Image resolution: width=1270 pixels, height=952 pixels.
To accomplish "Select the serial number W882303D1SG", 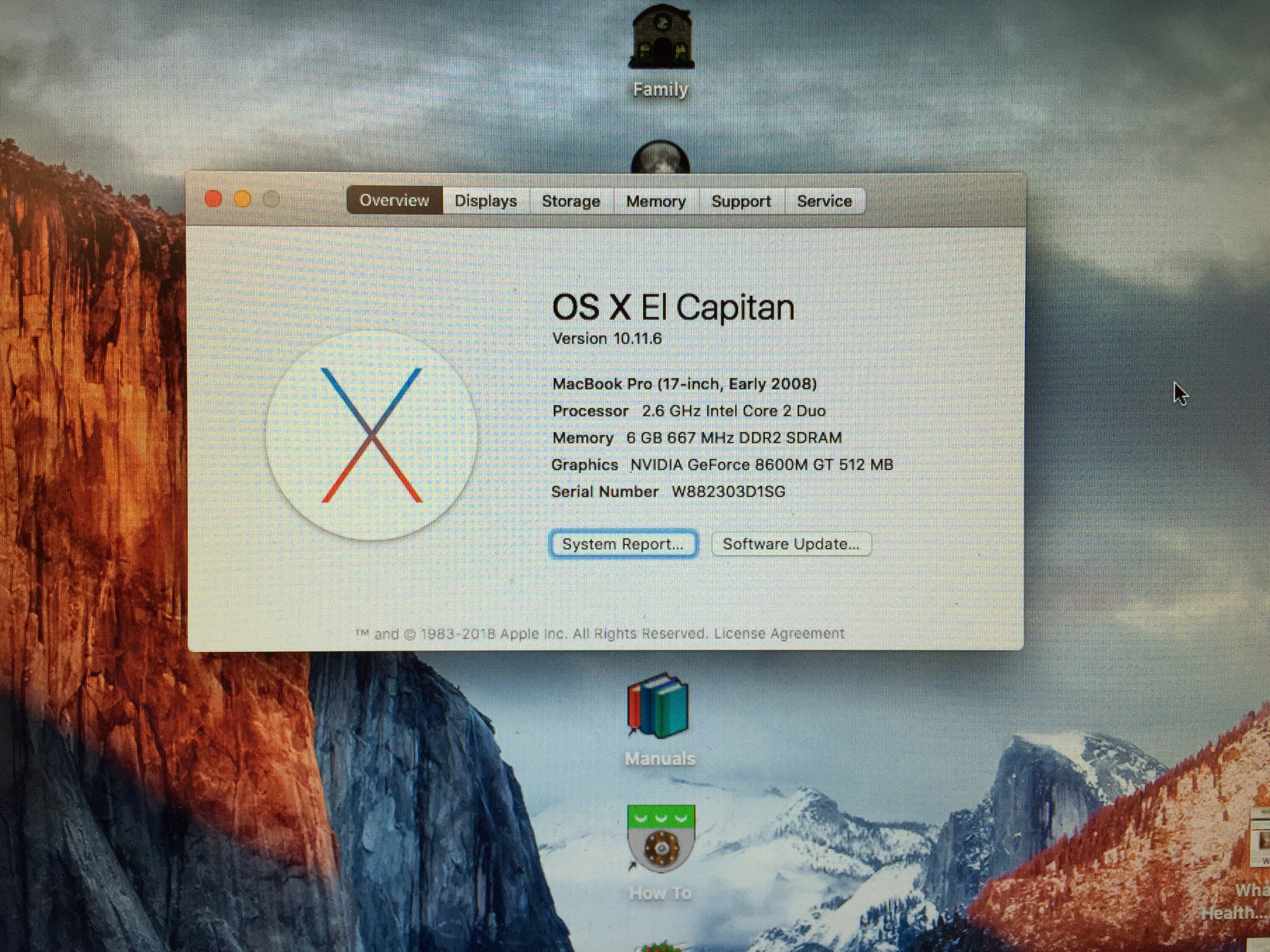I will [728, 492].
